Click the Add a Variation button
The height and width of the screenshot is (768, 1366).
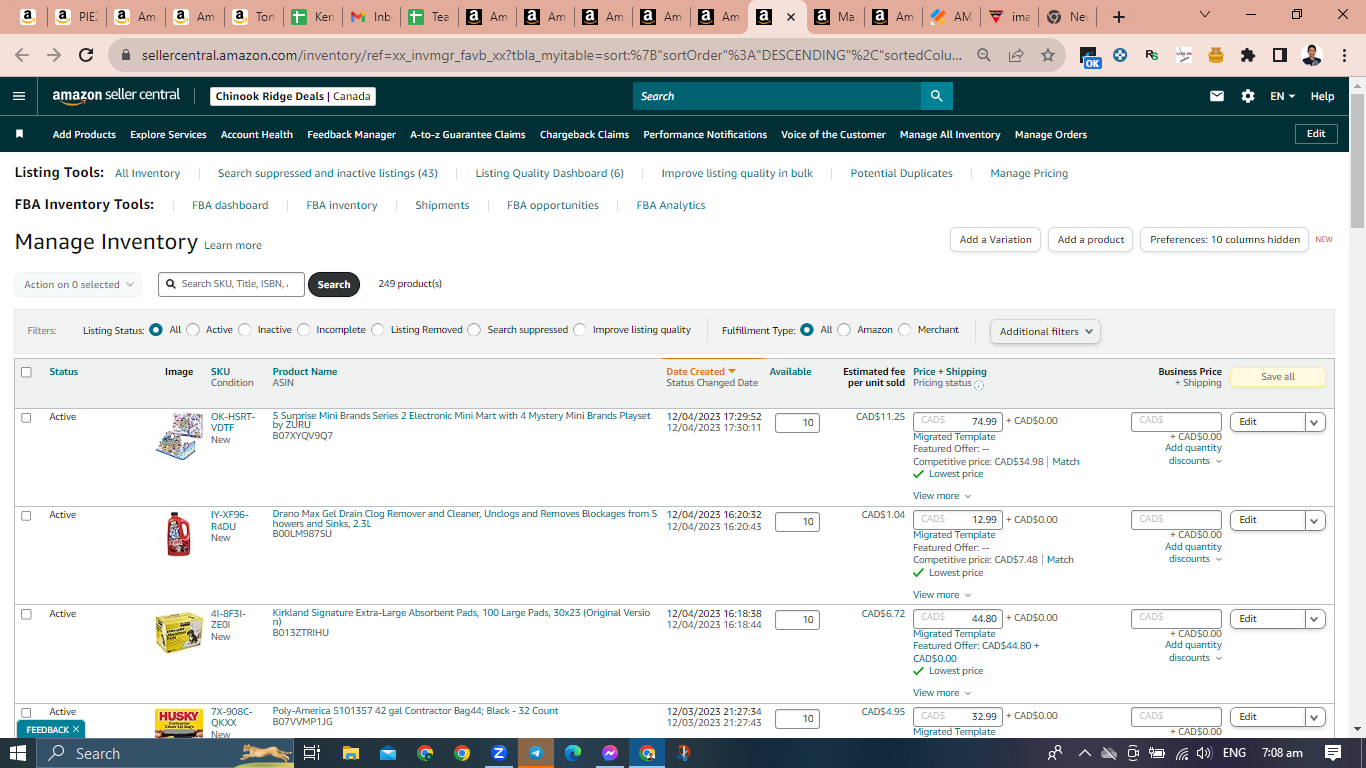(x=996, y=240)
